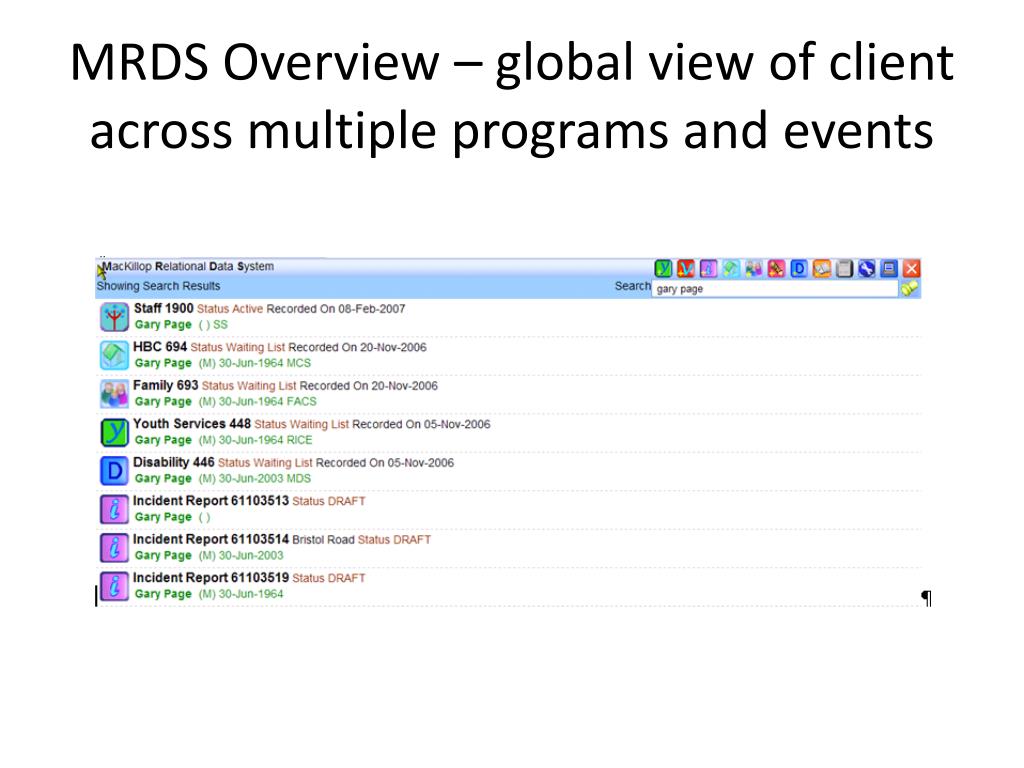The image size is (1024, 768).
Task: Click the blue D Disability toolbar icon
Action: click(799, 268)
